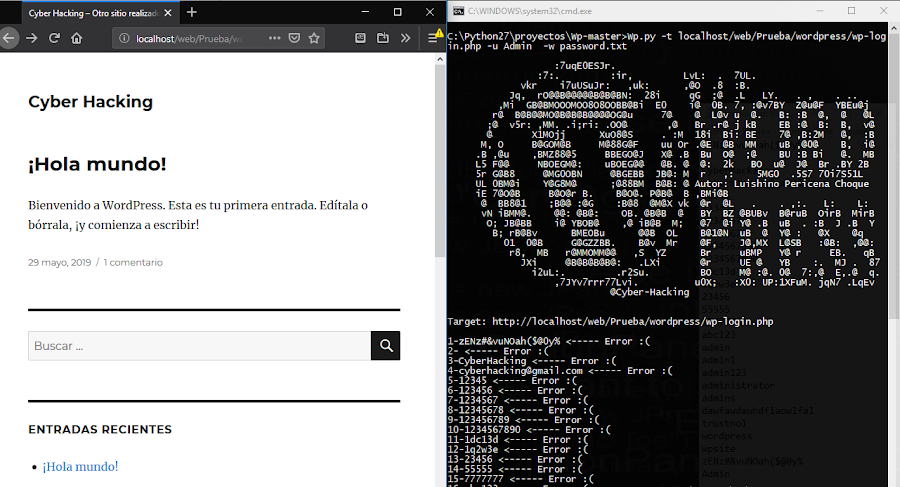The width and height of the screenshot is (900, 487).
Task: Click the 4-cyberhacking@gmail.com error line
Action: [x=560, y=371]
